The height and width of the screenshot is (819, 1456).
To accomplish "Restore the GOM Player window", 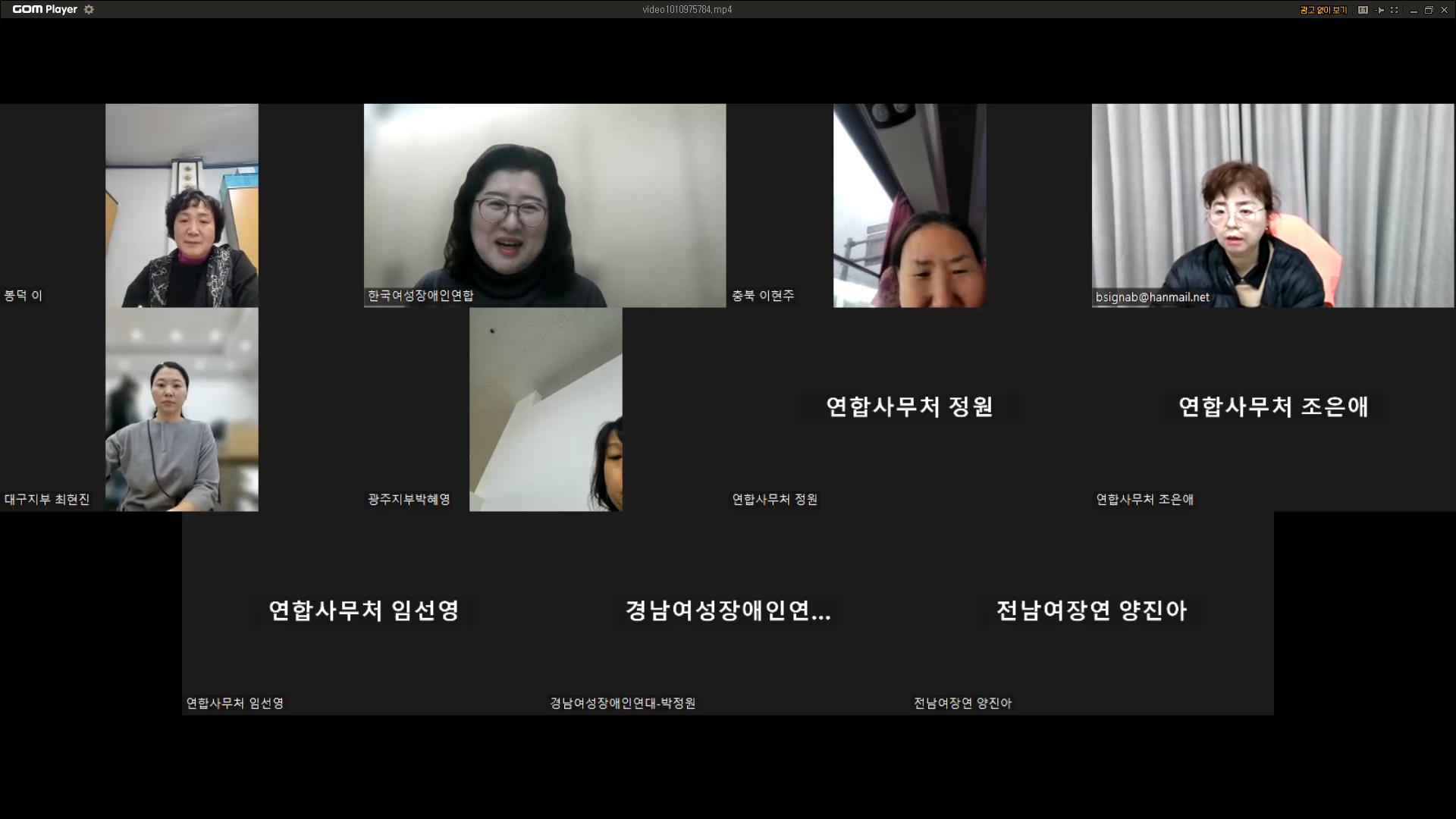I will tap(1429, 10).
